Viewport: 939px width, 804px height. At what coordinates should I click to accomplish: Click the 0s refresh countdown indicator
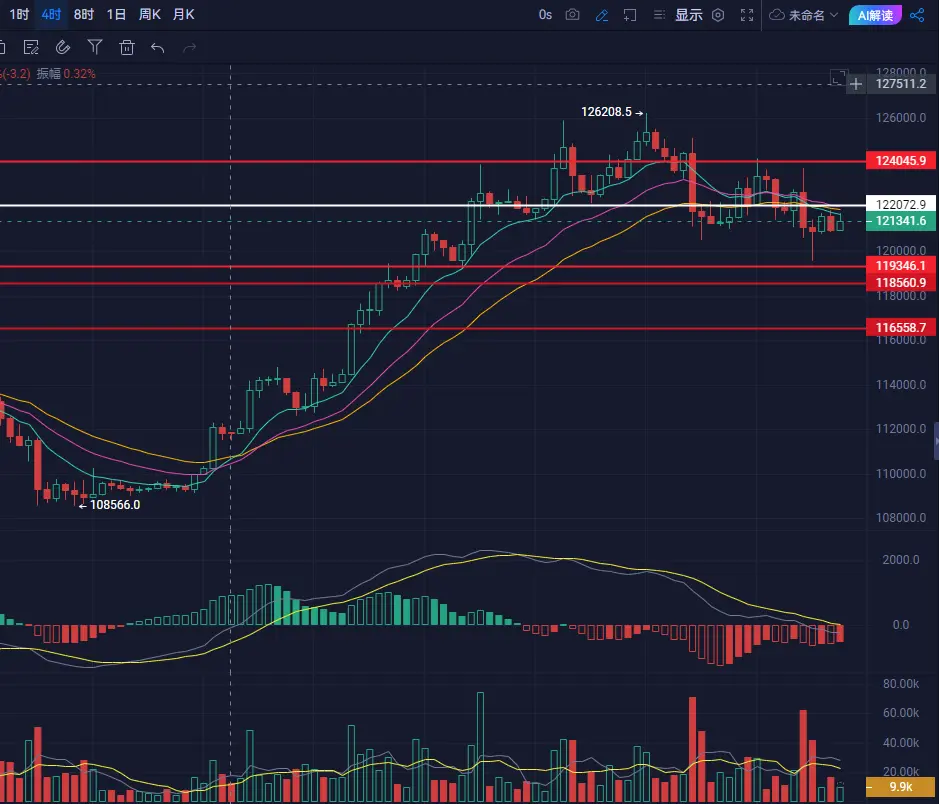[545, 15]
